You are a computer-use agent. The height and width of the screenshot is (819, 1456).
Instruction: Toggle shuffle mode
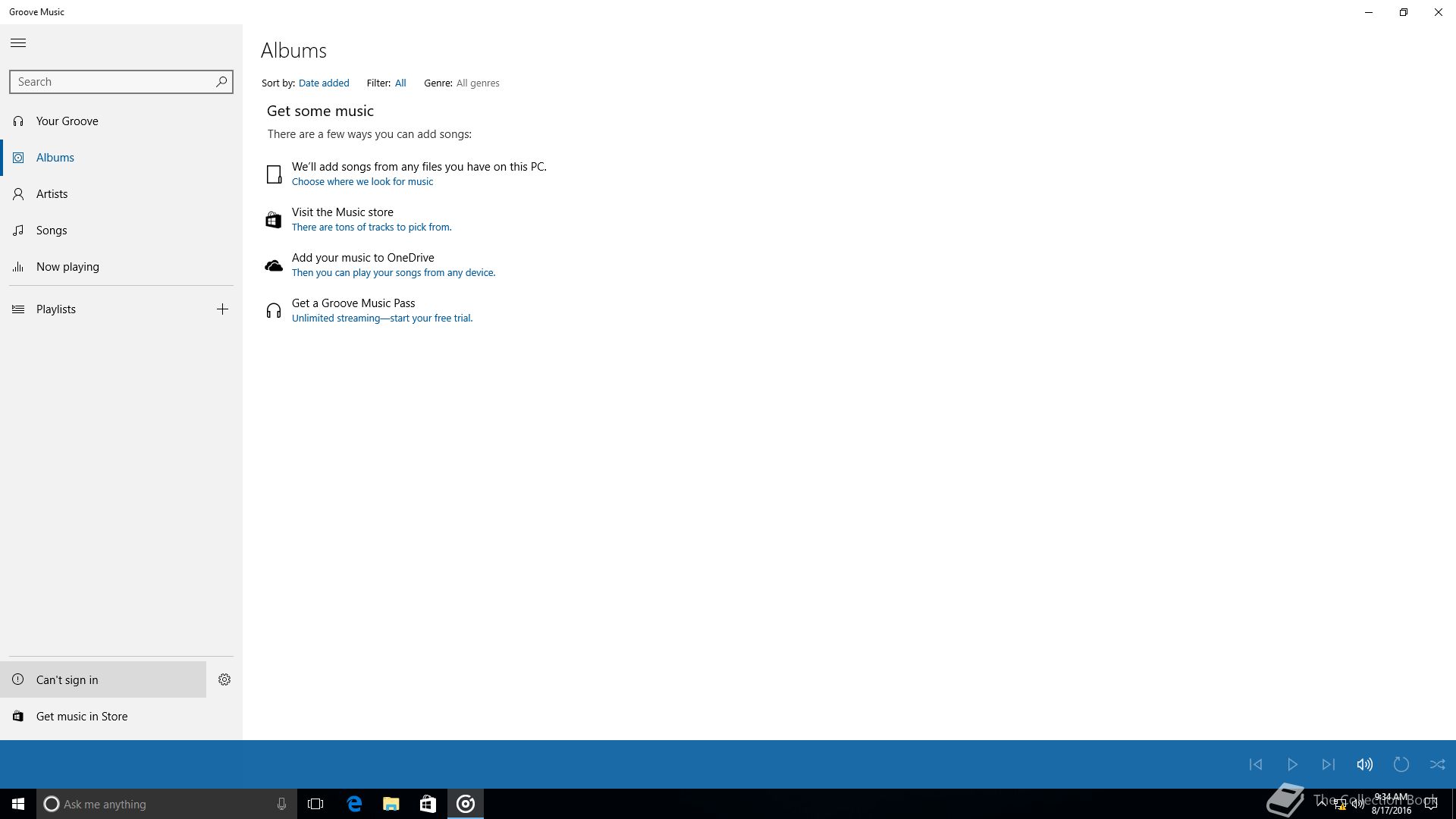[1438, 764]
